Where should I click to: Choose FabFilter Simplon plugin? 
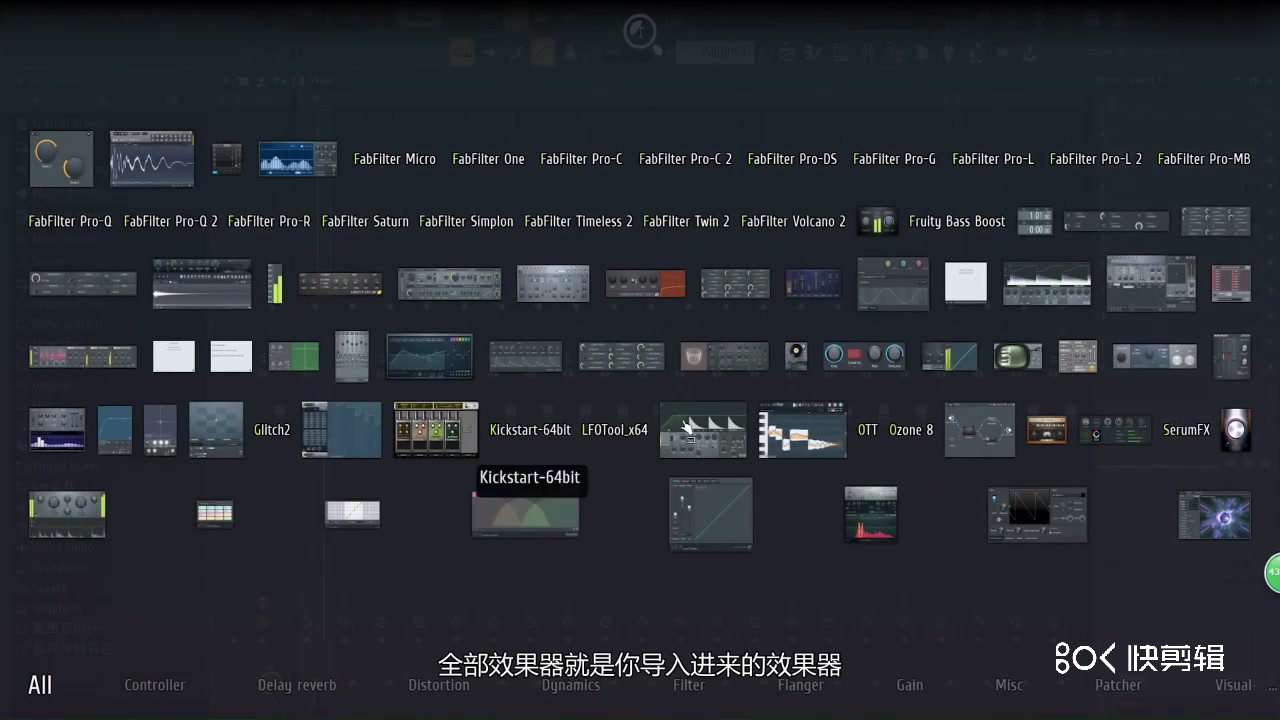[467, 222]
